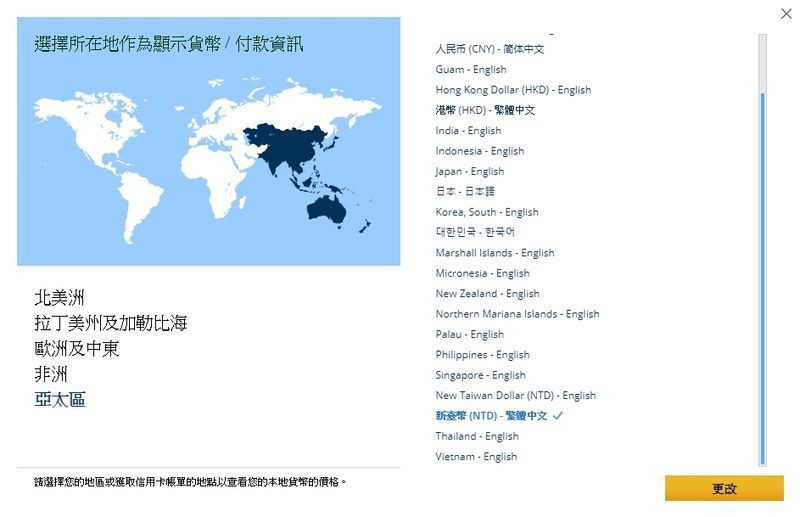The image size is (800, 517).
Task: Choose Vietnam - English
Action: 476,457
